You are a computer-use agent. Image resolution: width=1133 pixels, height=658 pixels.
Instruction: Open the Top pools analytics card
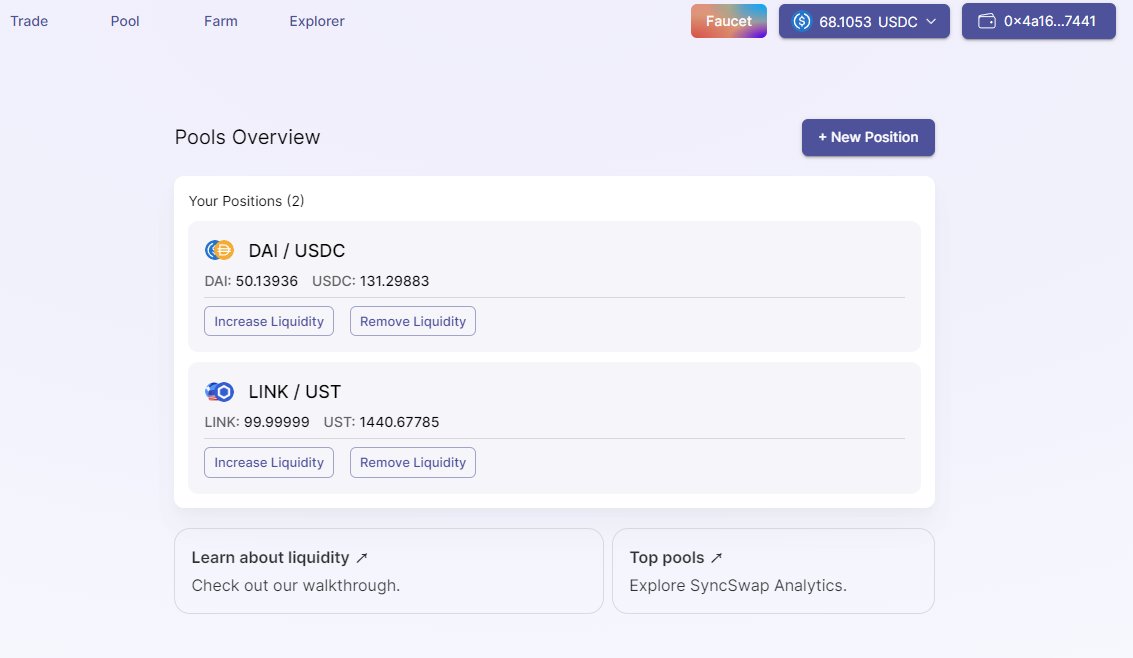(773, 571)
